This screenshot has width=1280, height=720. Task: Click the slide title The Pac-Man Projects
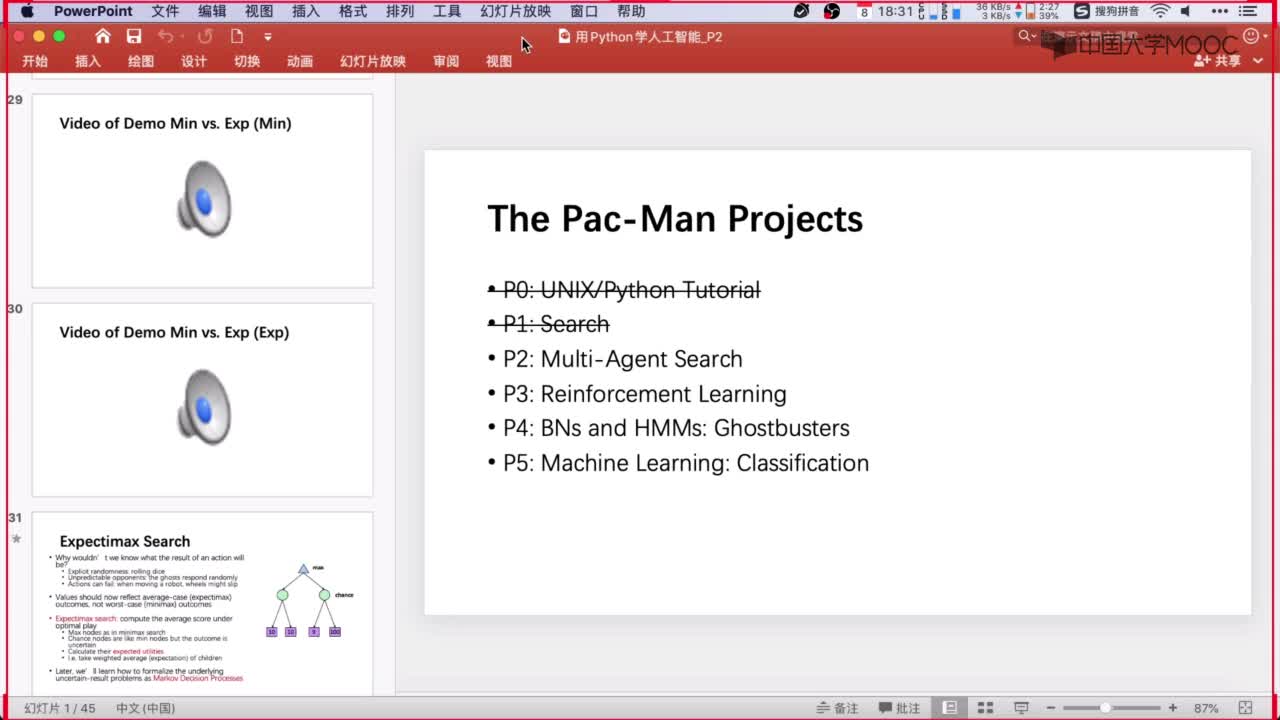[x=675, y=219]
